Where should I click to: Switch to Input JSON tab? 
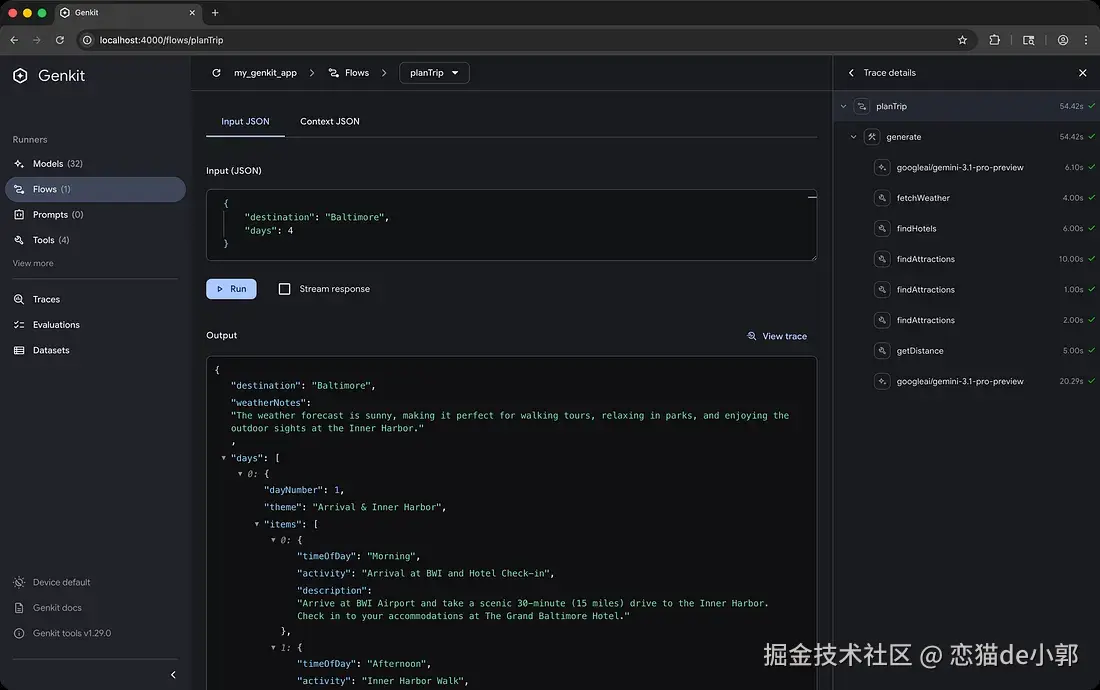click(x=246, y=121)
